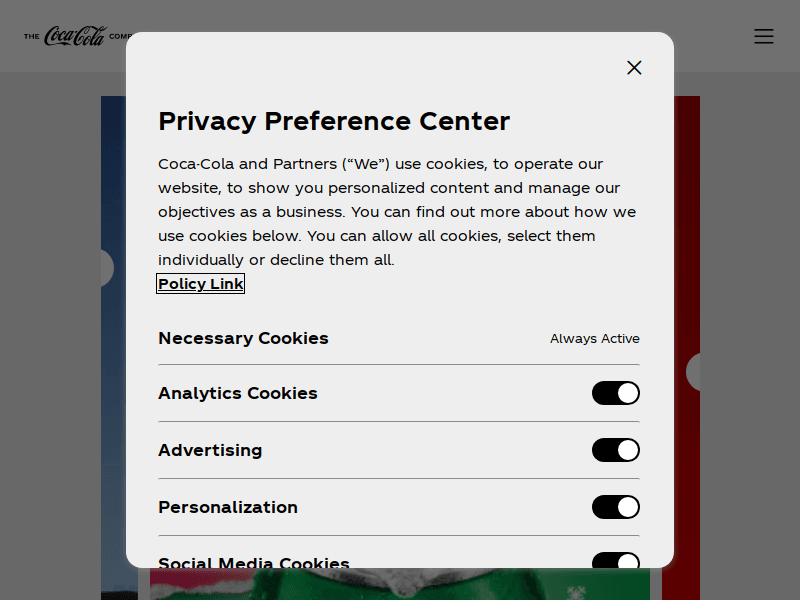The image size is (800, 600).
Task: Toggle the Personalization cookies switch
Action: pos(615,507)
